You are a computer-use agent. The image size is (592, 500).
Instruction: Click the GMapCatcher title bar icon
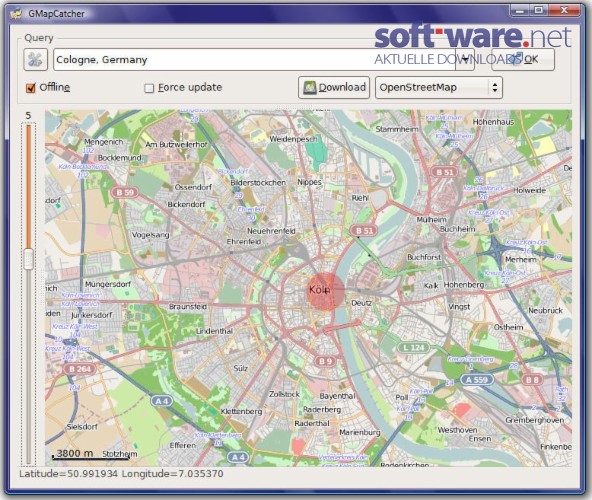point(16,14)
